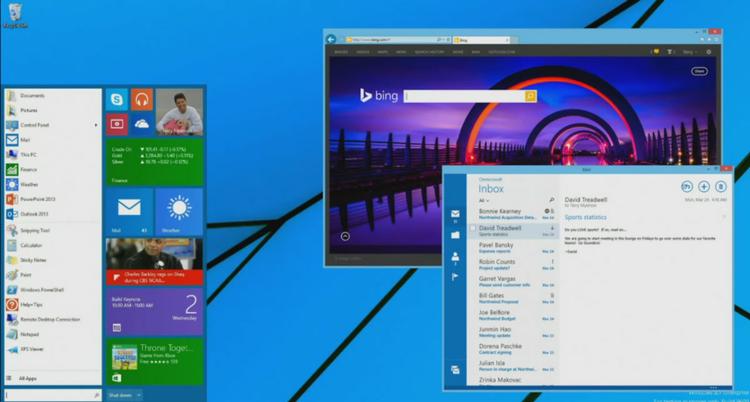Open the orange Music headphones tile
The height and width of the screenshot is (402, 750).
click(142, 100)
